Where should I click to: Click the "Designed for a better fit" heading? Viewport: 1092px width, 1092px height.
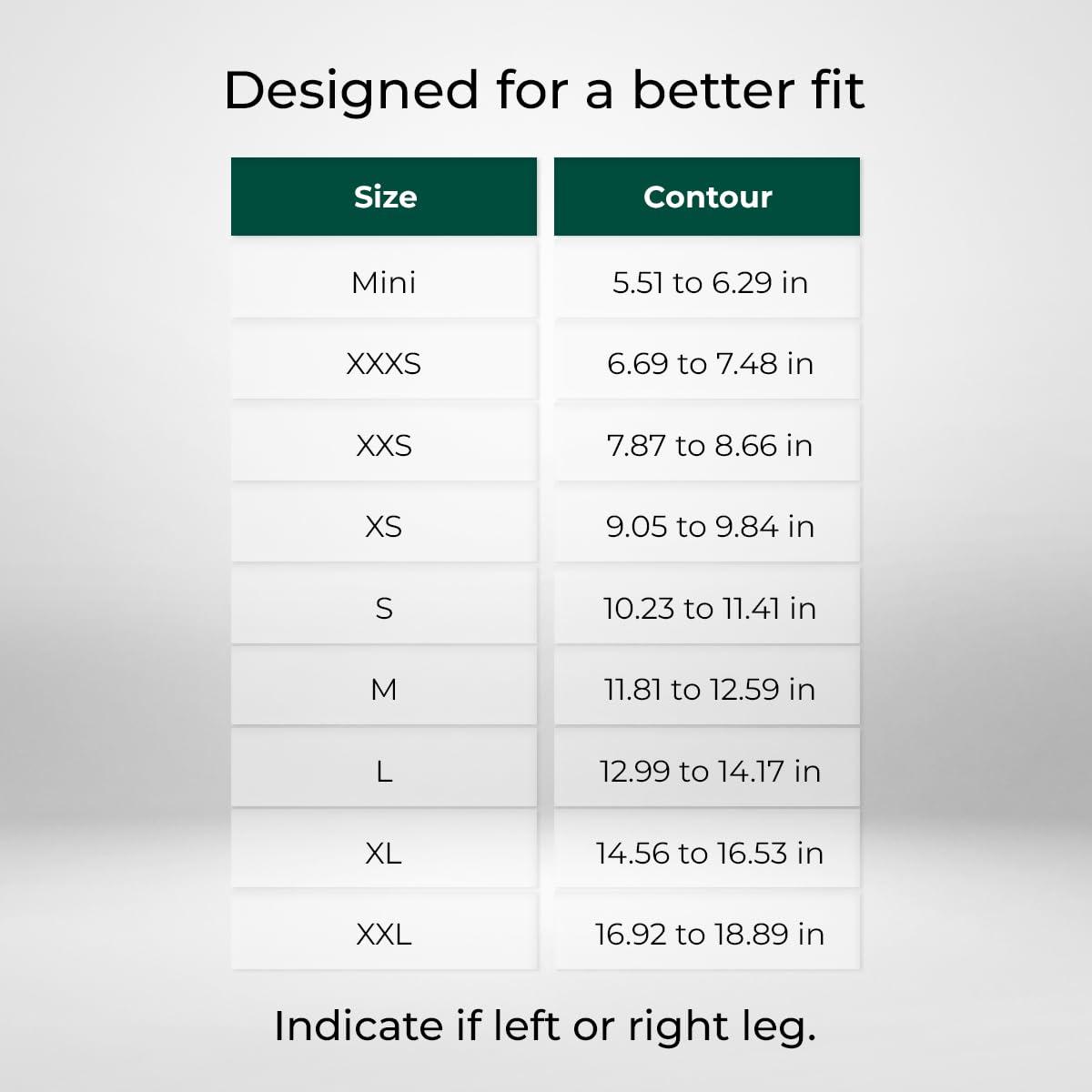pyautogui.click(x=544, y=90)
